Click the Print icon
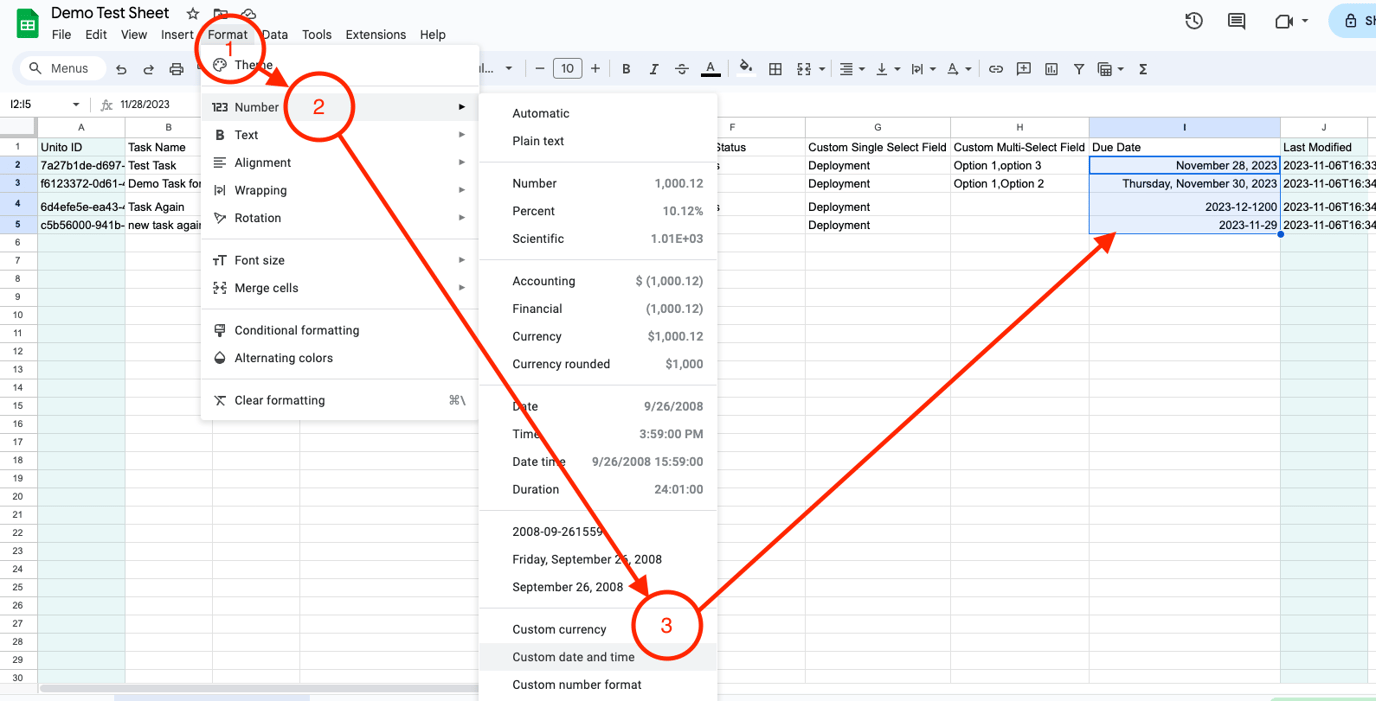This screenshot has height=701, width=1376. (x=177, y=68)
